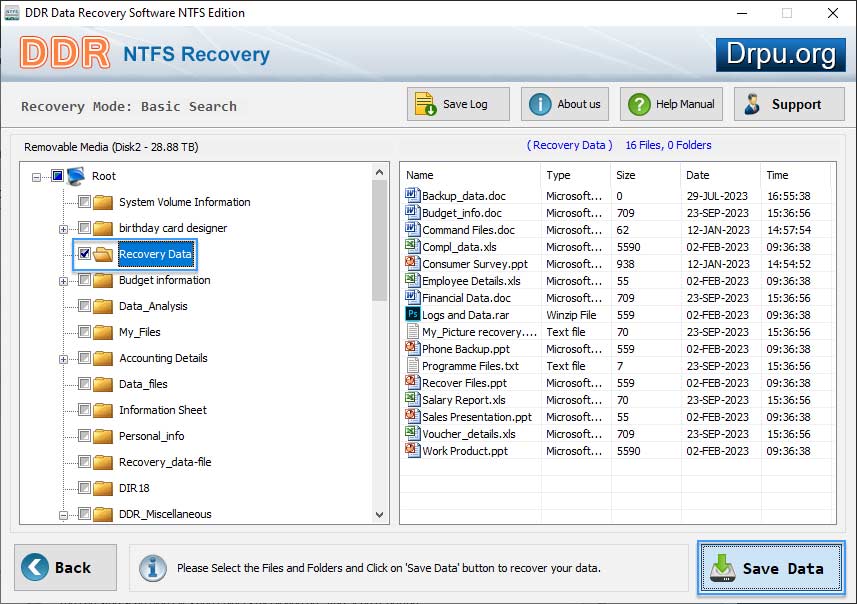Click the Excel icon beside Voucher_details.xls

(412, 433)
